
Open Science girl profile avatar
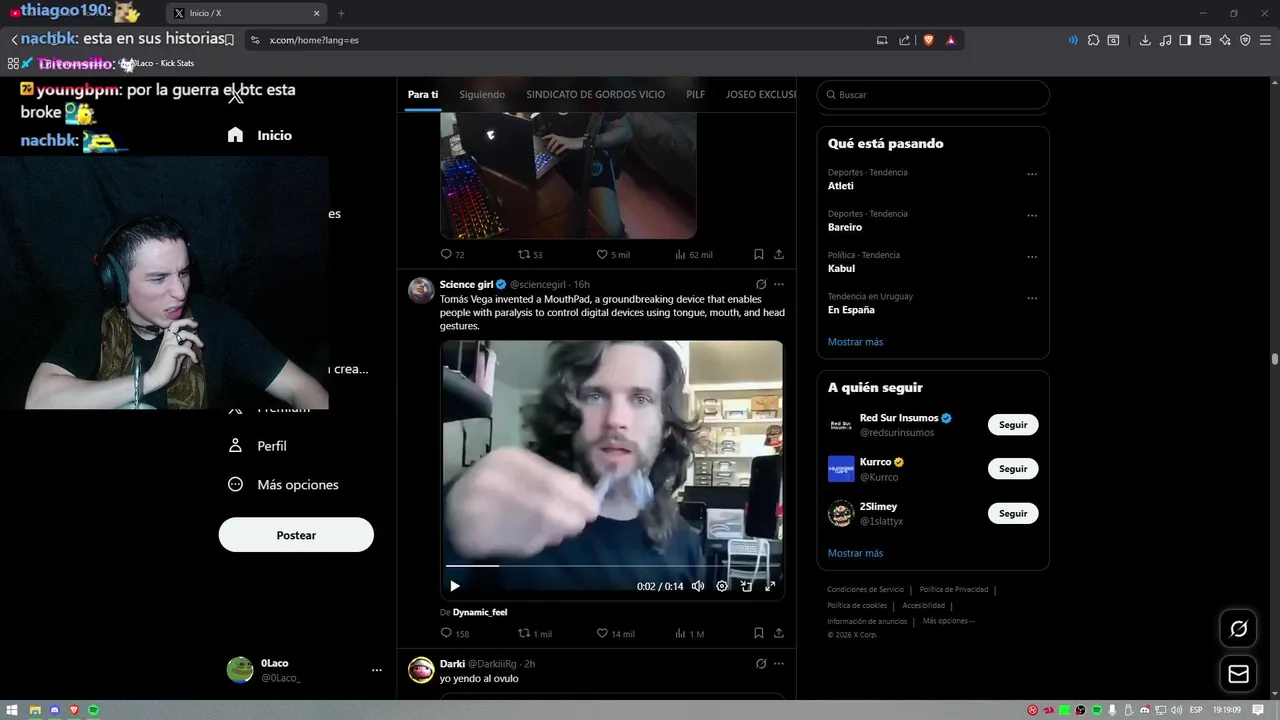(x=421, y=290)
